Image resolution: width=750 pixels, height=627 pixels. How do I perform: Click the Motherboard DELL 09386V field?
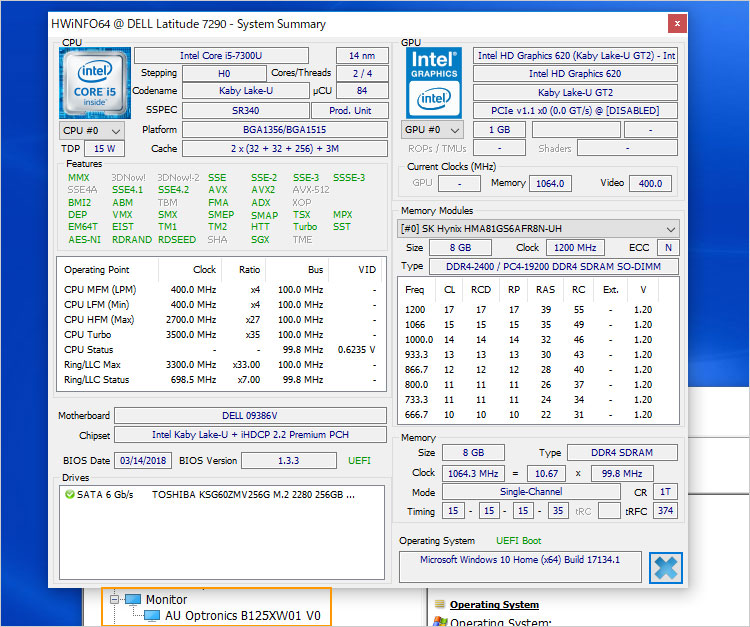(x=250, y=416)
